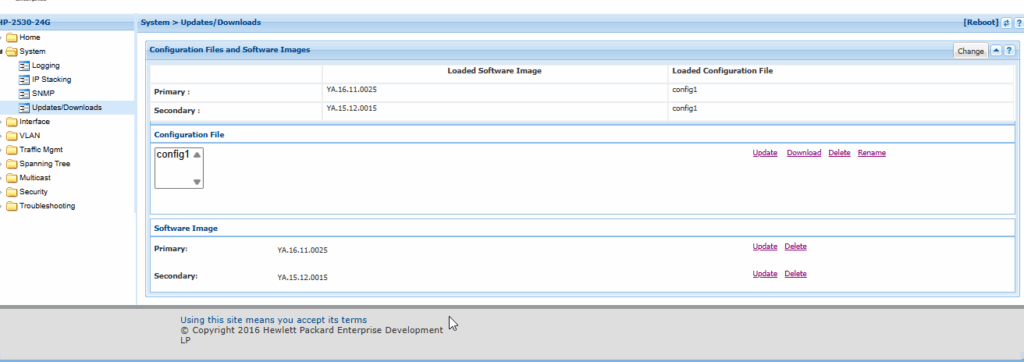Collapse the Configuration Files and Software Images panel
This screenshot has width=1024, height=362.
996,50
